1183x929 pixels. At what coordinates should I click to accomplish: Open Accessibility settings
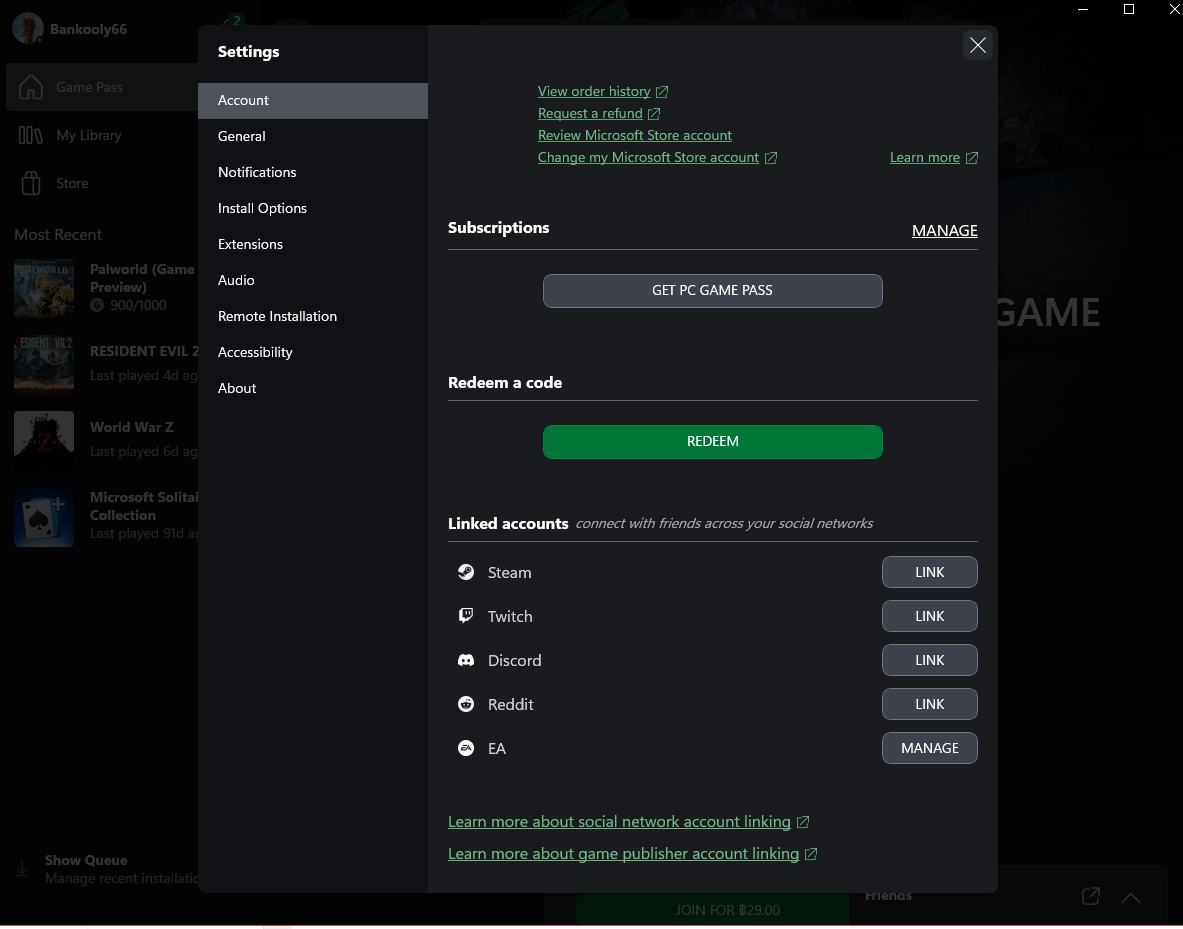pos(312,352)
